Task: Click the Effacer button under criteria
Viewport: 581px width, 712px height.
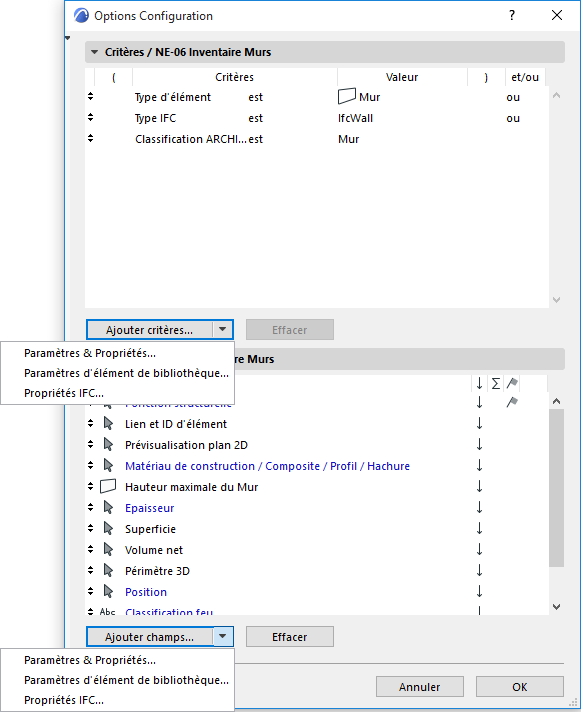Action: coord(290,330)
